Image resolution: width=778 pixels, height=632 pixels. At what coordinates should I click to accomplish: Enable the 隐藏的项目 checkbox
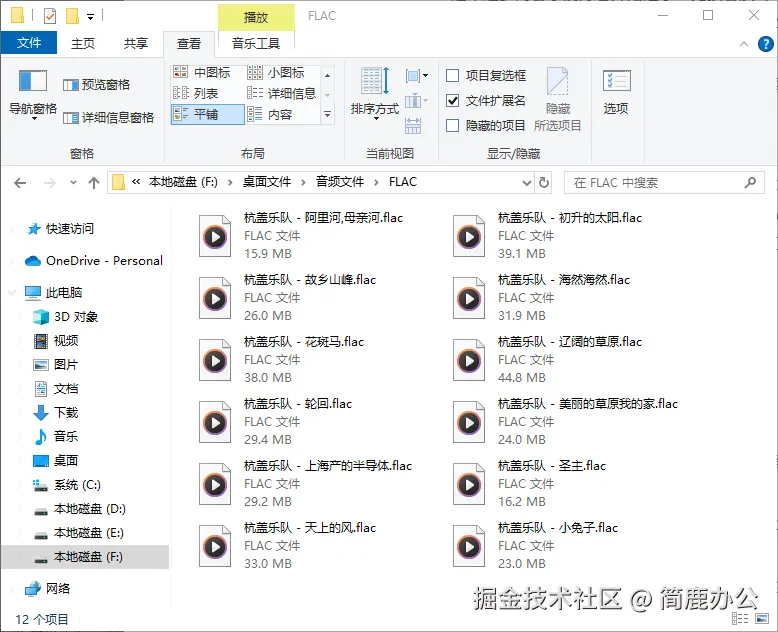[x=452, y=126]
